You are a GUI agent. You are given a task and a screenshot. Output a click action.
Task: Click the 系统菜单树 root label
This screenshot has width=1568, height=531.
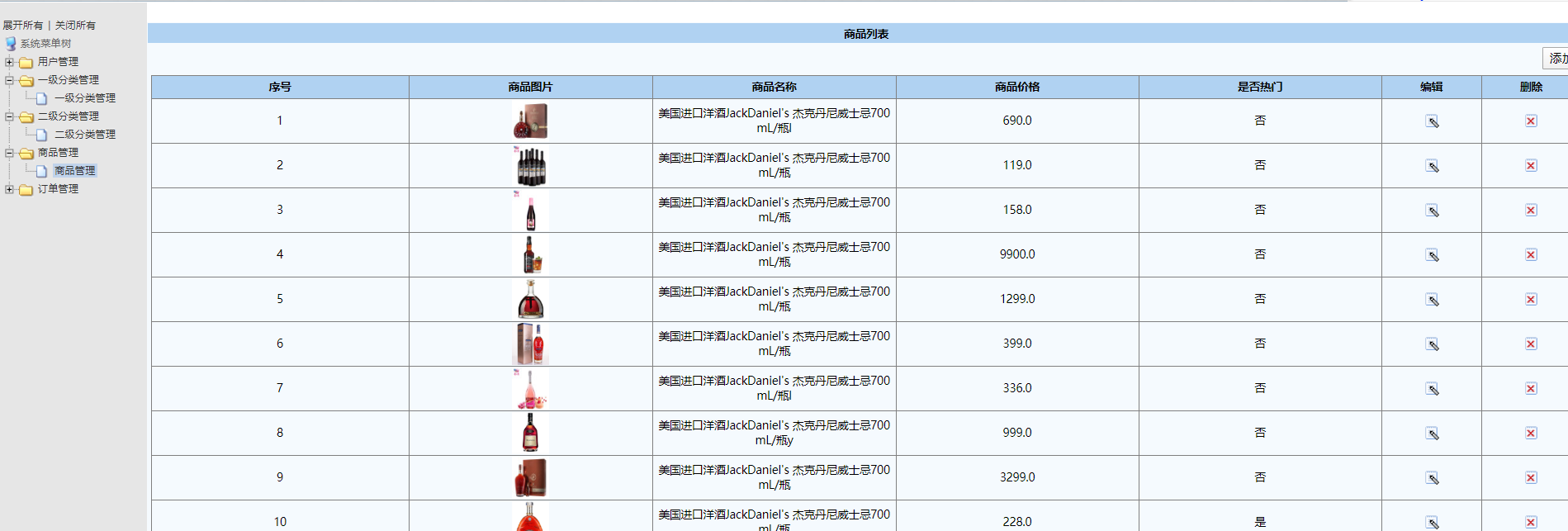pos(46,44)
